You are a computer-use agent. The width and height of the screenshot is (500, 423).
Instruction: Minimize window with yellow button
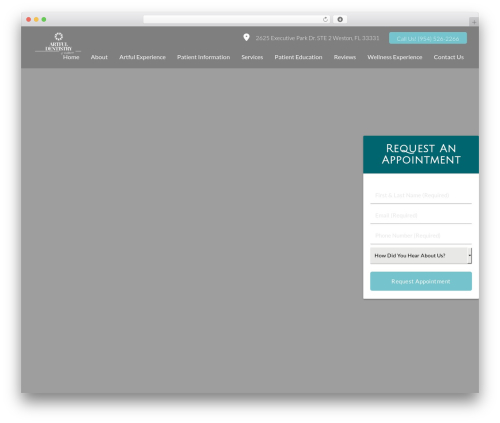coord(36,19)
